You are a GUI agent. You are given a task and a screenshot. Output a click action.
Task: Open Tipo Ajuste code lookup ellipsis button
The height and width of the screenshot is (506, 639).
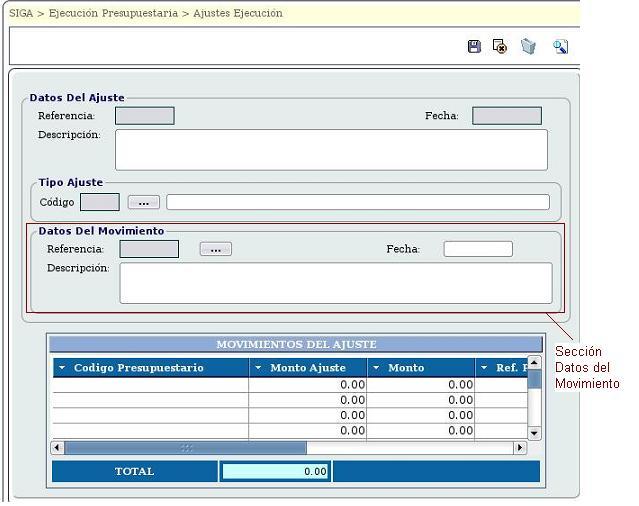point(144,202)
